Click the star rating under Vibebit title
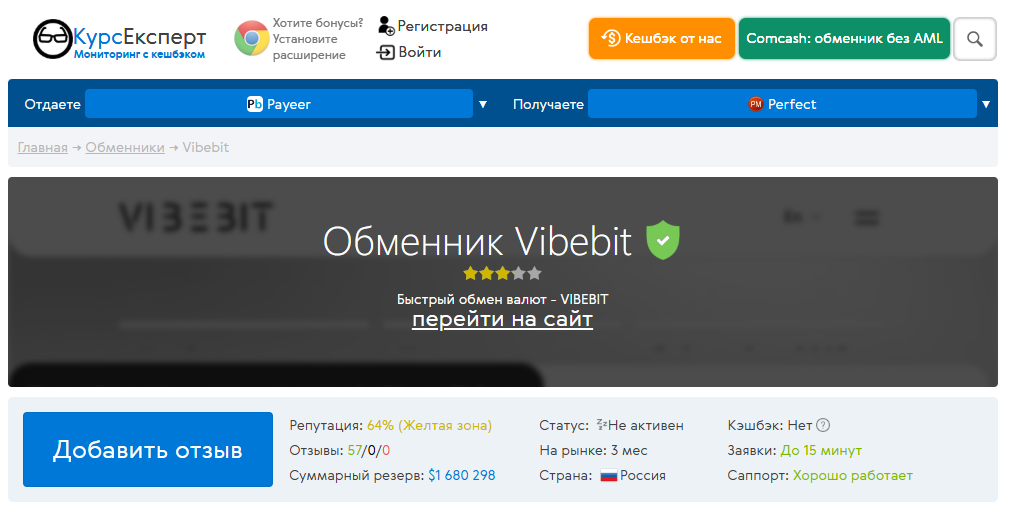Viewport: 1014px width, 509px height. pos(502,274)
